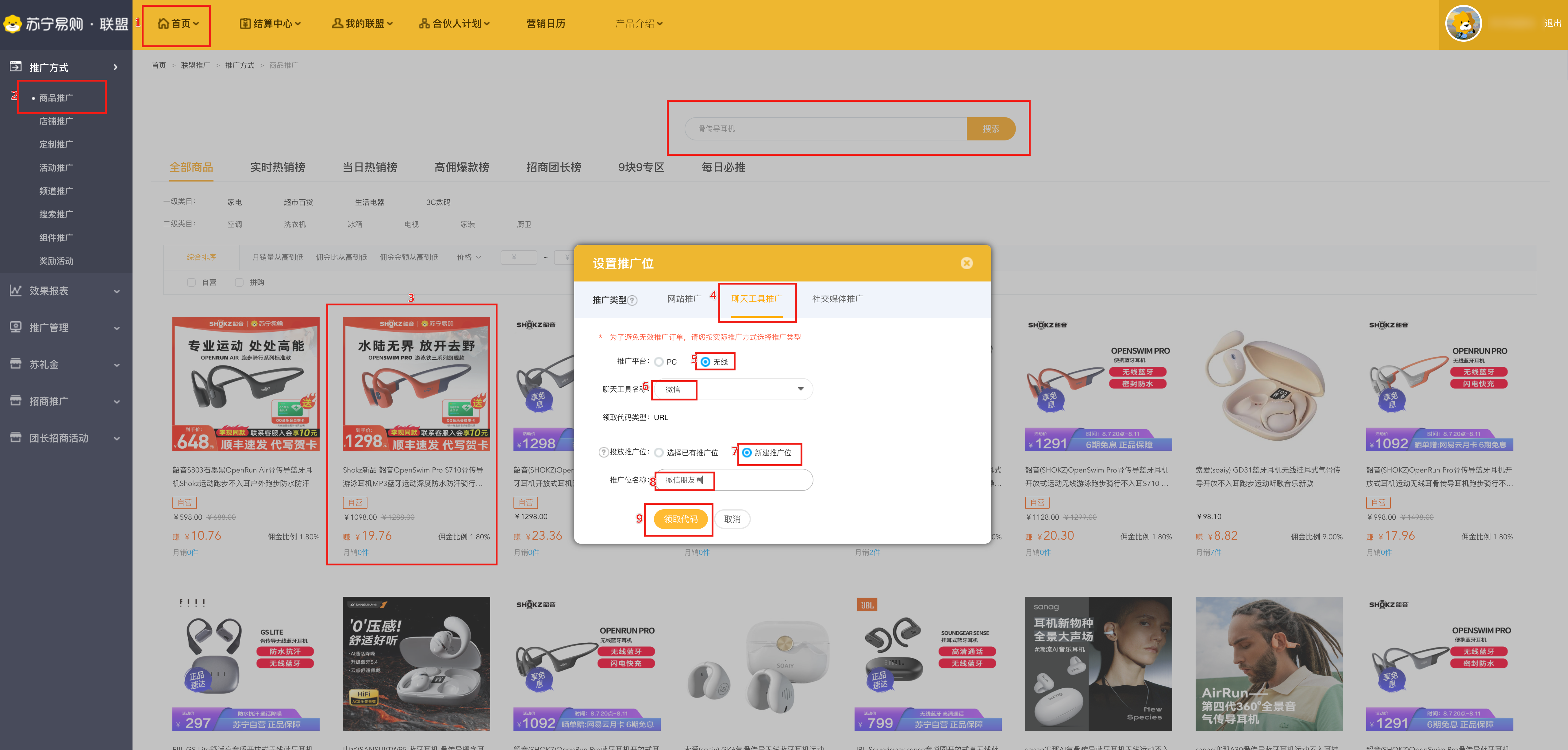1568x750 pixels.
Task: Click the help icon beside 投放推广位
Action: click(x=603, y=452)
